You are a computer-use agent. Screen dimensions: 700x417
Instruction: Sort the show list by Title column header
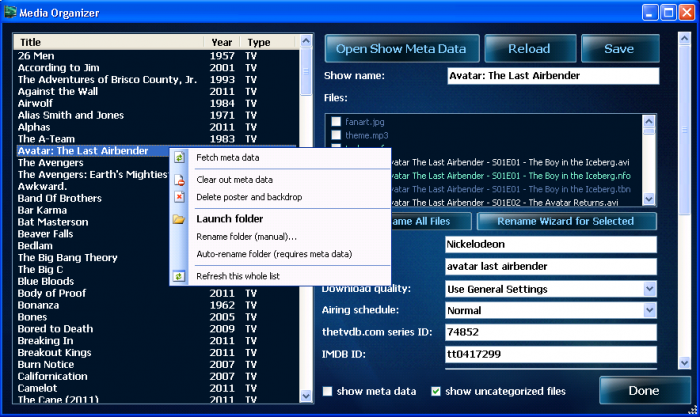(x=108, y=42)
